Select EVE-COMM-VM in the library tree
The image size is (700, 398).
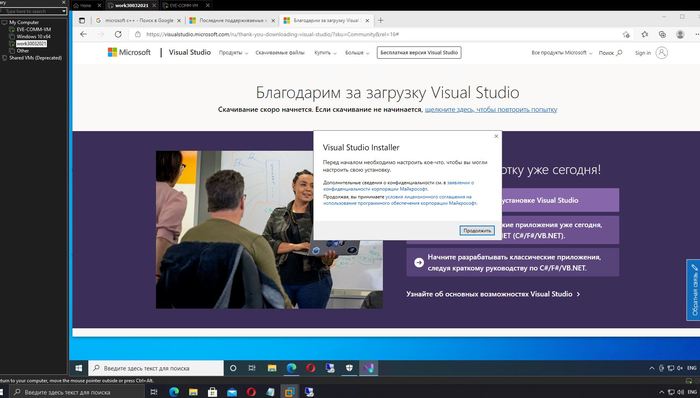33,29
